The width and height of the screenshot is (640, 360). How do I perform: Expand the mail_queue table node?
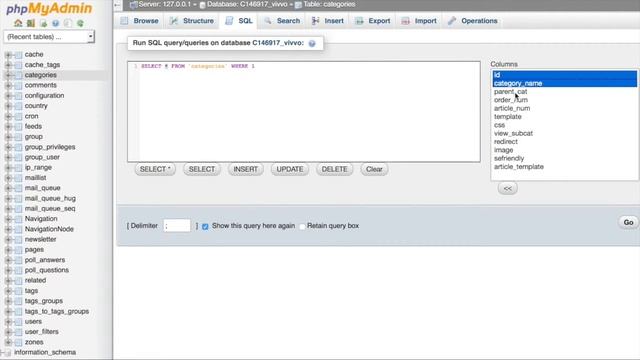[x=8, y=188]
